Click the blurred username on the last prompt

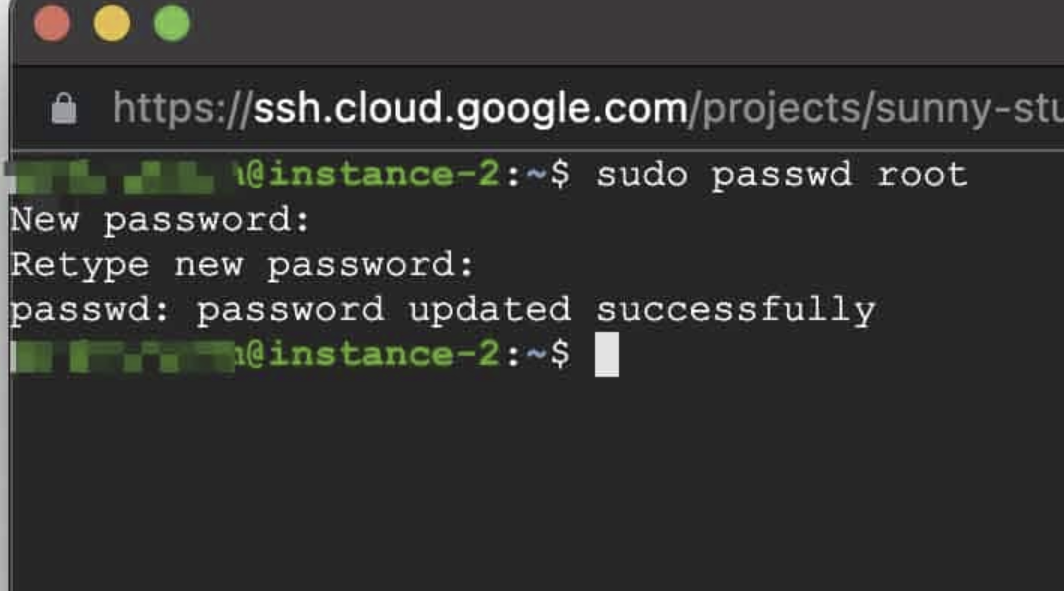coord(123,356)
